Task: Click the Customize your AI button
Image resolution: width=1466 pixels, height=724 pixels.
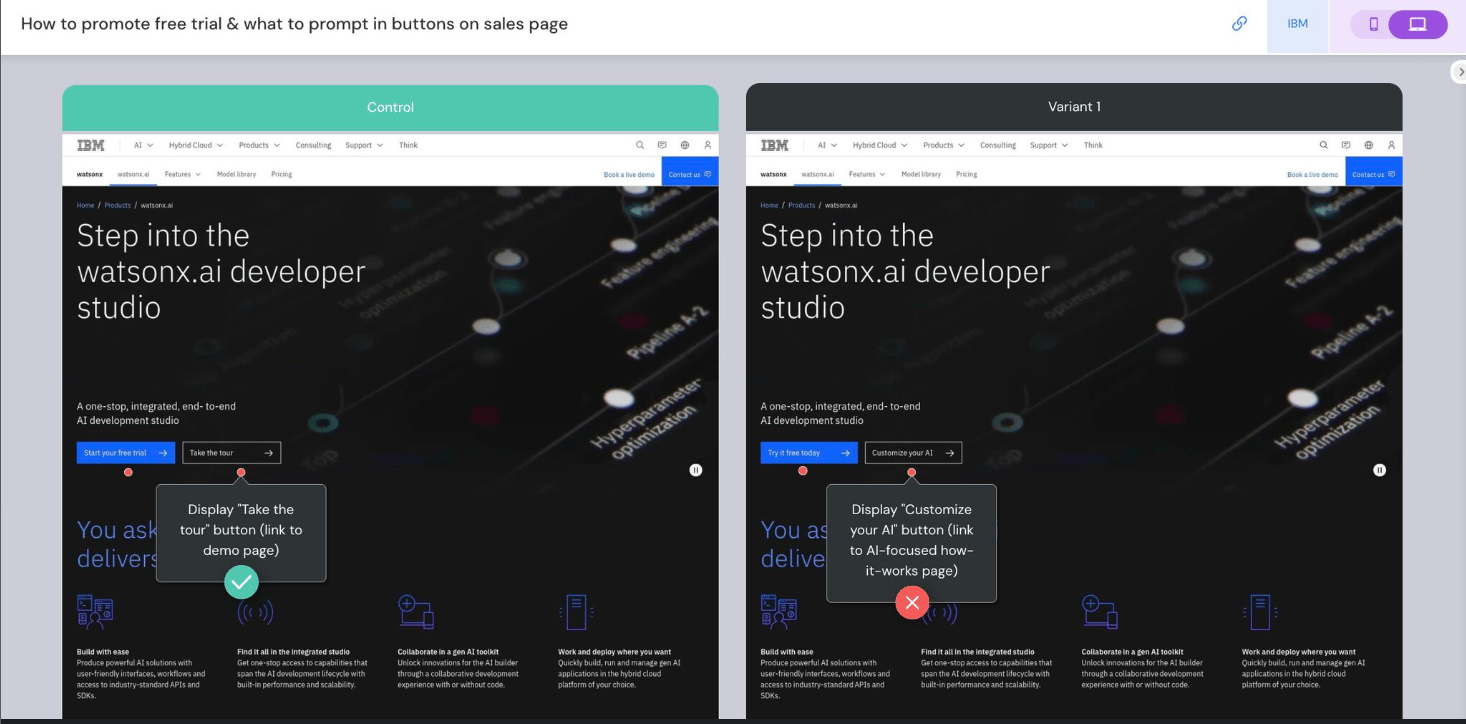Action: coord(913,453)
